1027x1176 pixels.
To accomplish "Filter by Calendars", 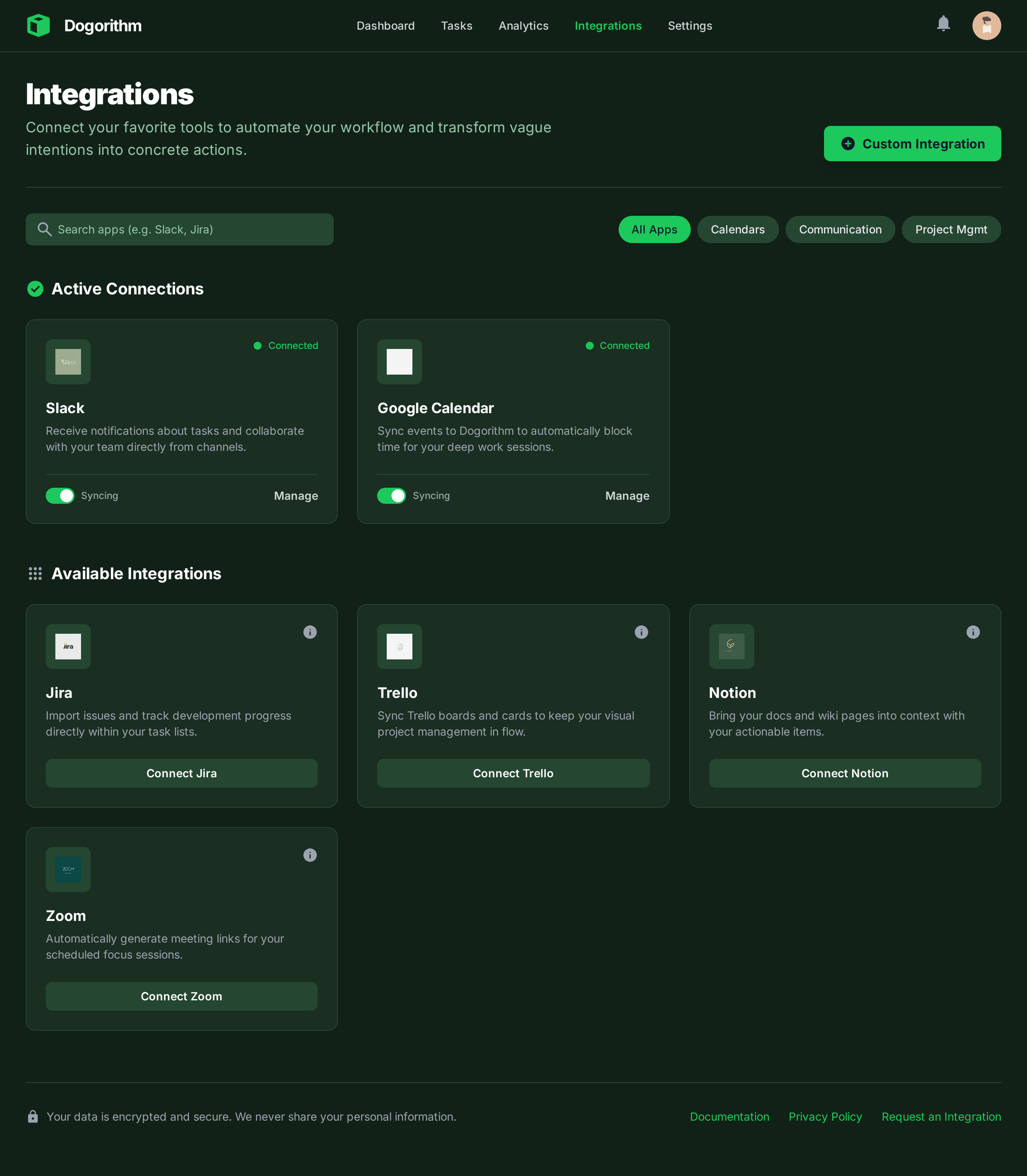I will pos(738,229).
